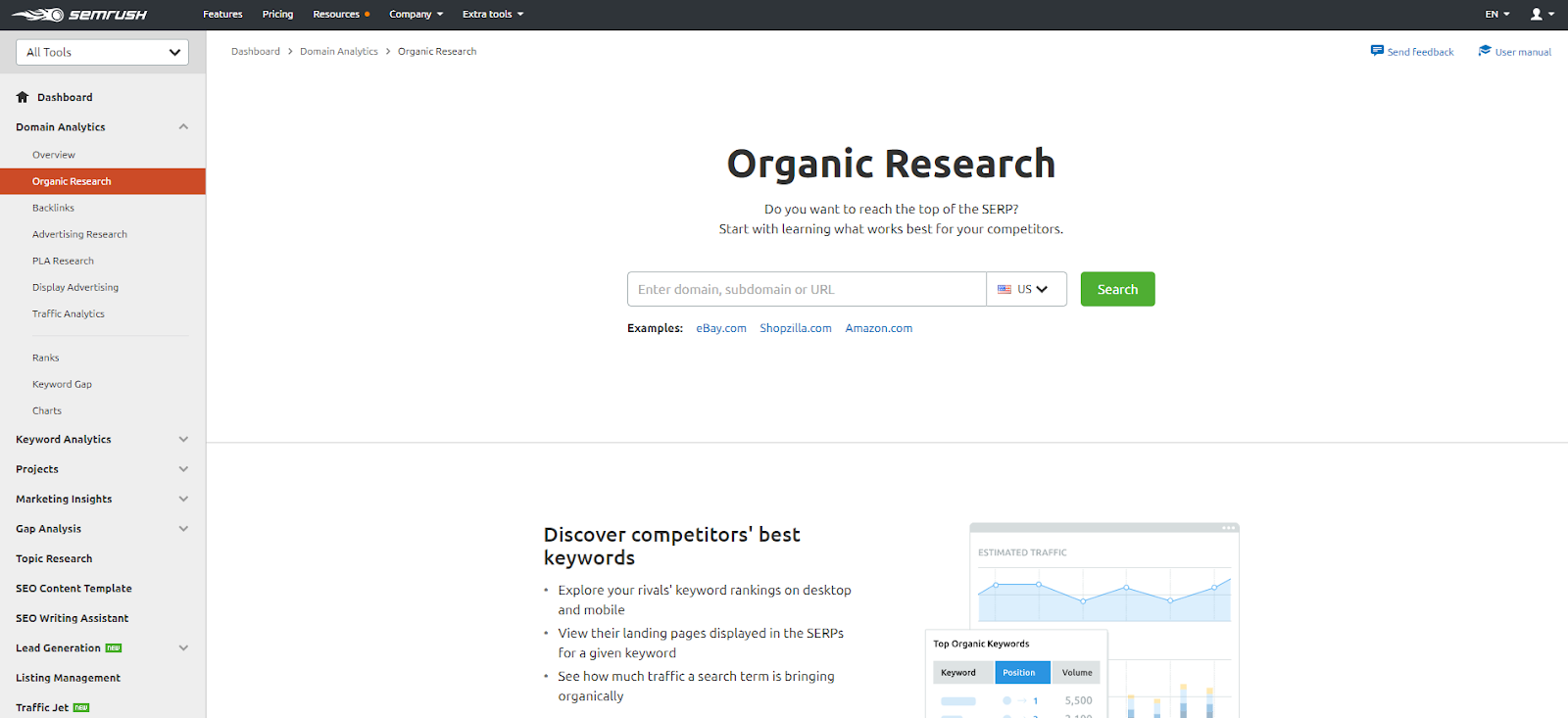Select Backlinks in the sidebar
The image size is (1568, 718).
point(53,208)
